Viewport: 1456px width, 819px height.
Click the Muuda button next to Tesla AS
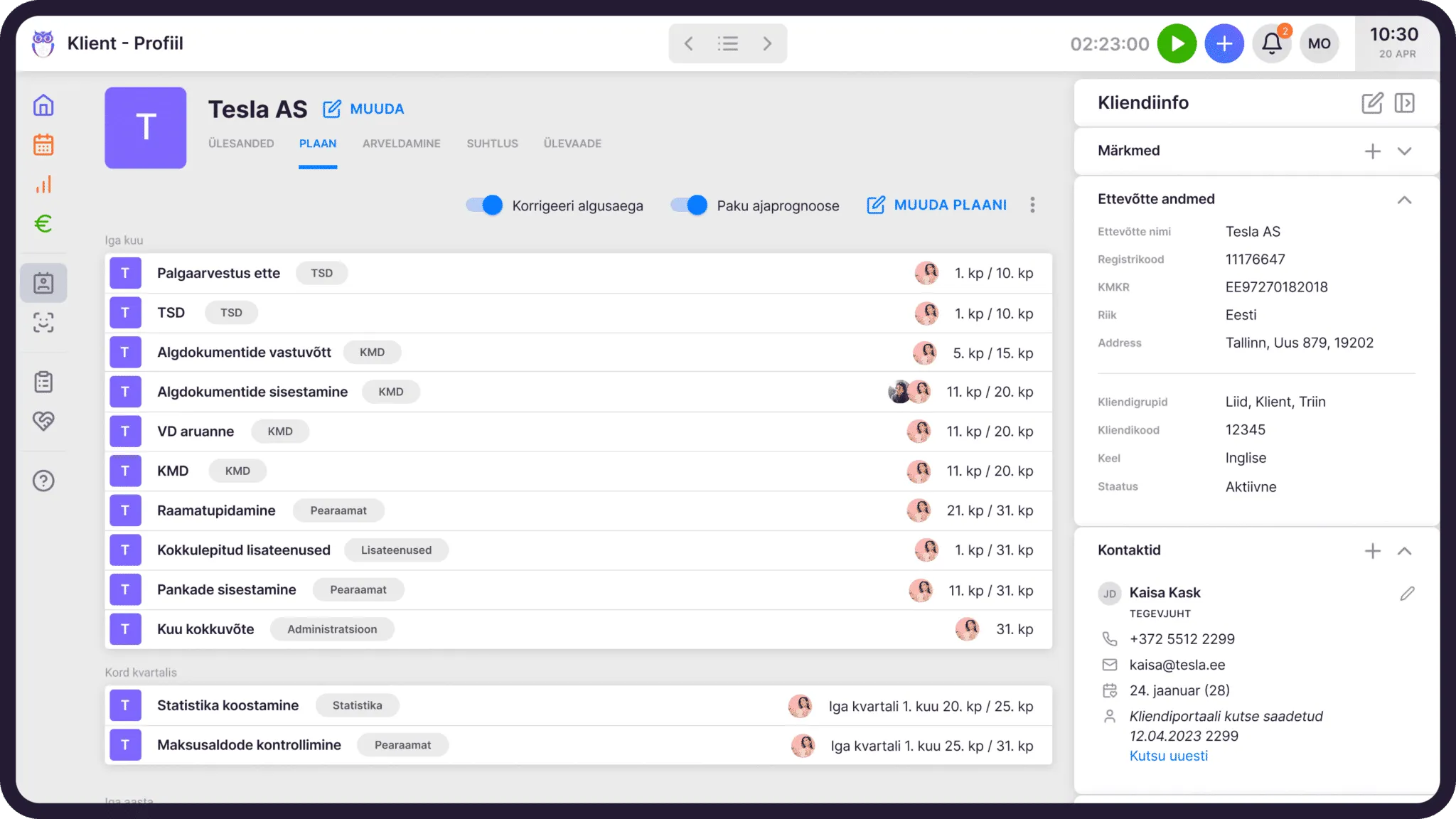[363, 109]
